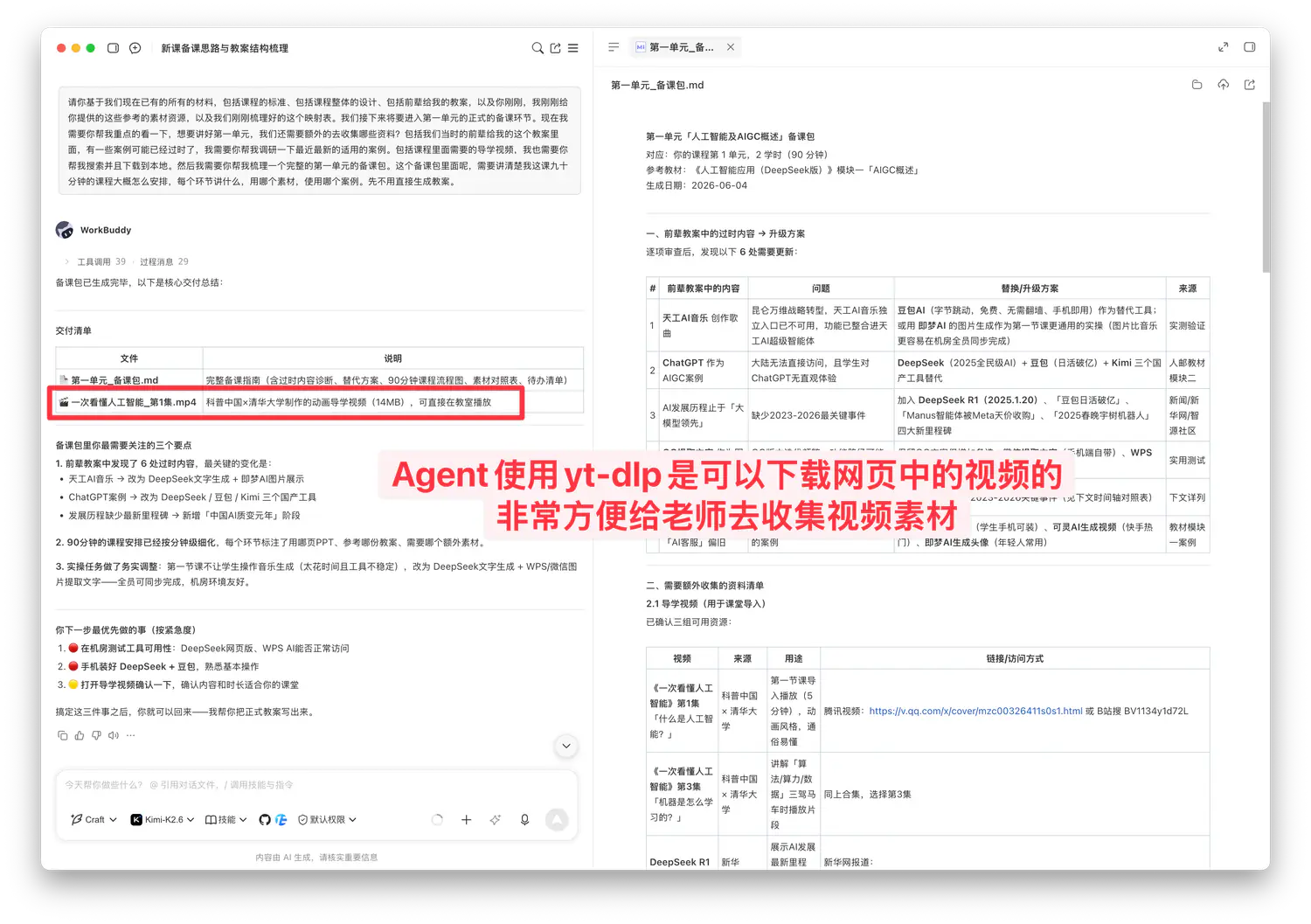This screenshot has width=1311, height=924.
Task: Click the 替换/升级方案 table header
Action: click(x=1030, y=288)
